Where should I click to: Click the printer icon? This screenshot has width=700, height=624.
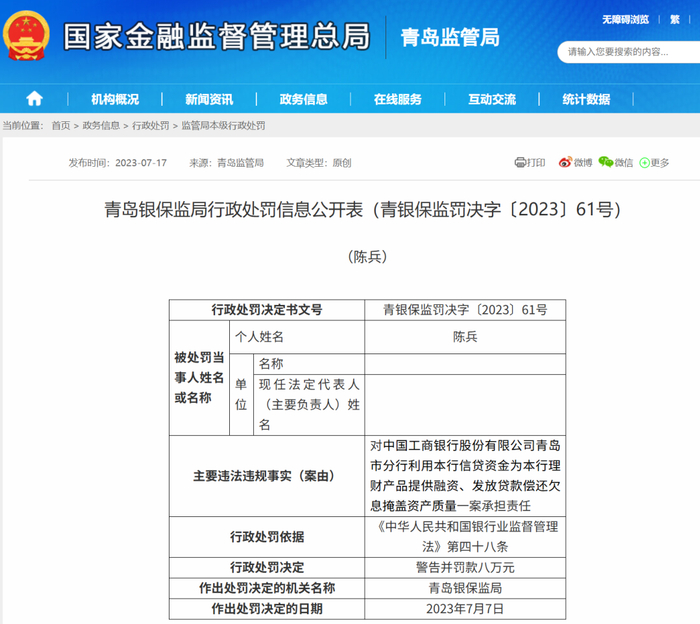tap(520, 162)
